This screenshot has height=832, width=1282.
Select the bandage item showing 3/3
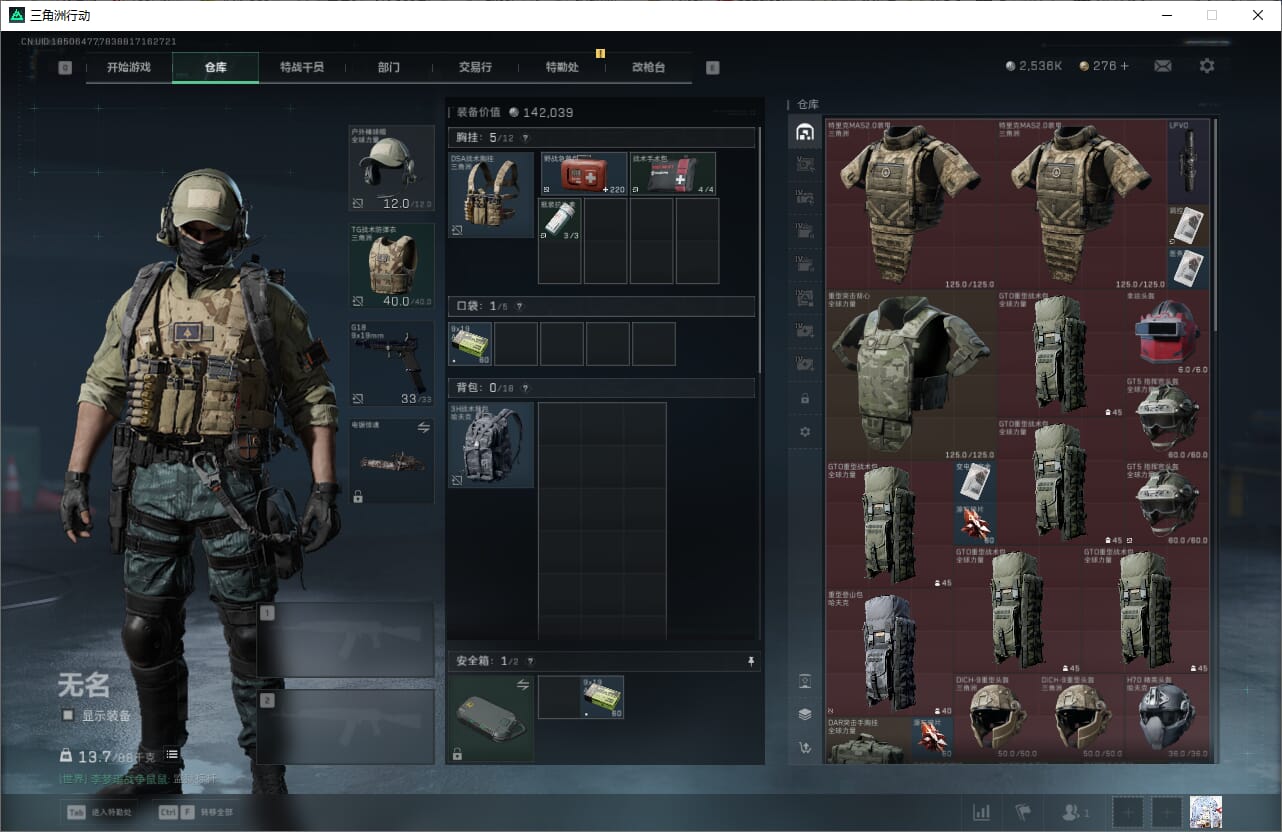pos(560,219)
